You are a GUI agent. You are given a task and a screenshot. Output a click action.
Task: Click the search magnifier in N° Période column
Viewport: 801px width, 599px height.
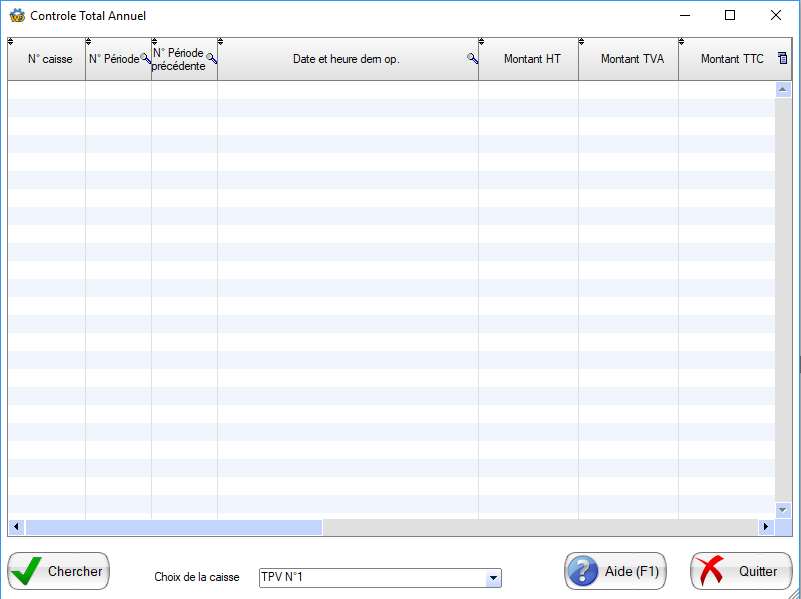145,60
